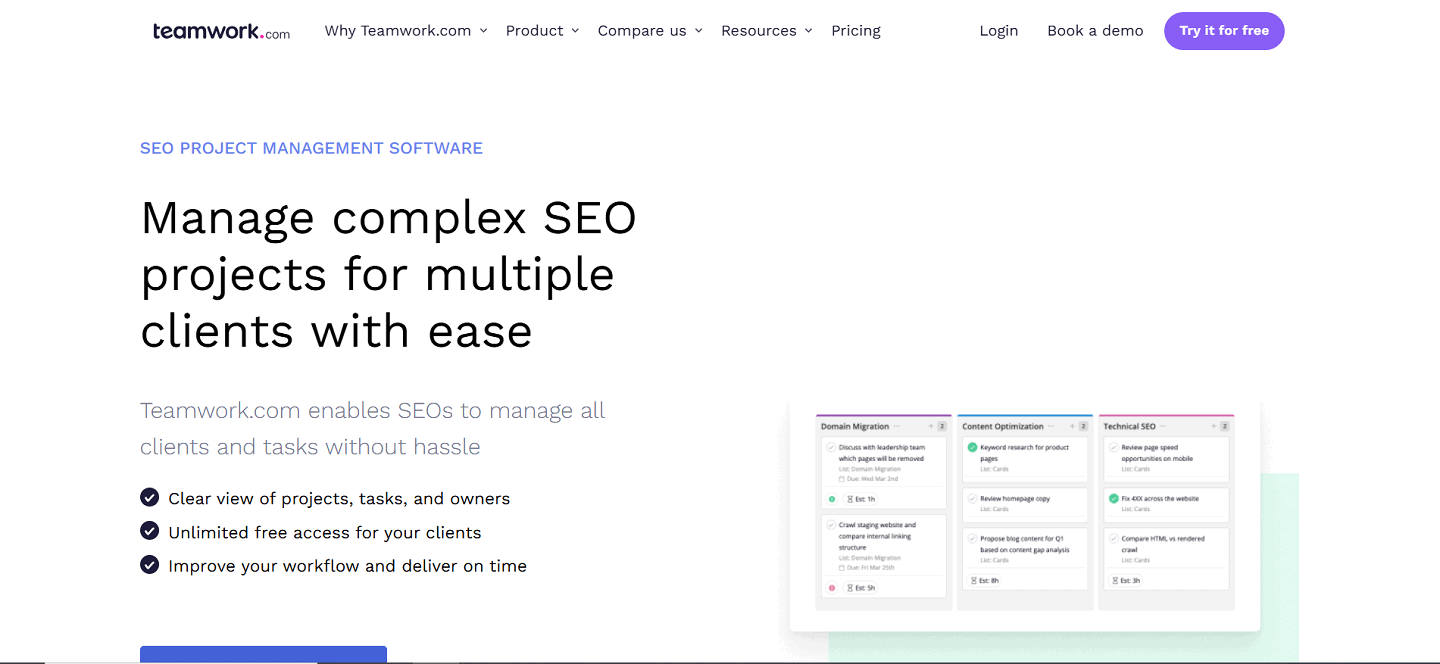Open the Product dropdown menu

point(541,30)
